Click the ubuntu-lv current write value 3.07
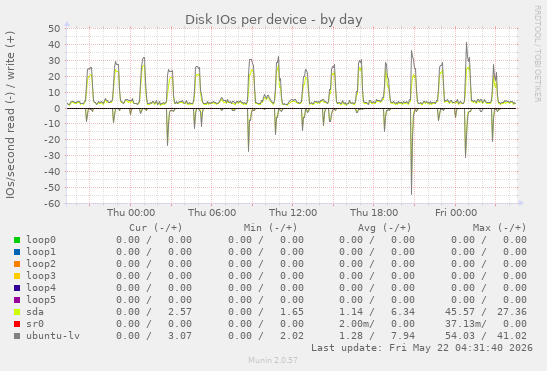The height and width of the screenshot is (371, 547). [x=180, y=336]
